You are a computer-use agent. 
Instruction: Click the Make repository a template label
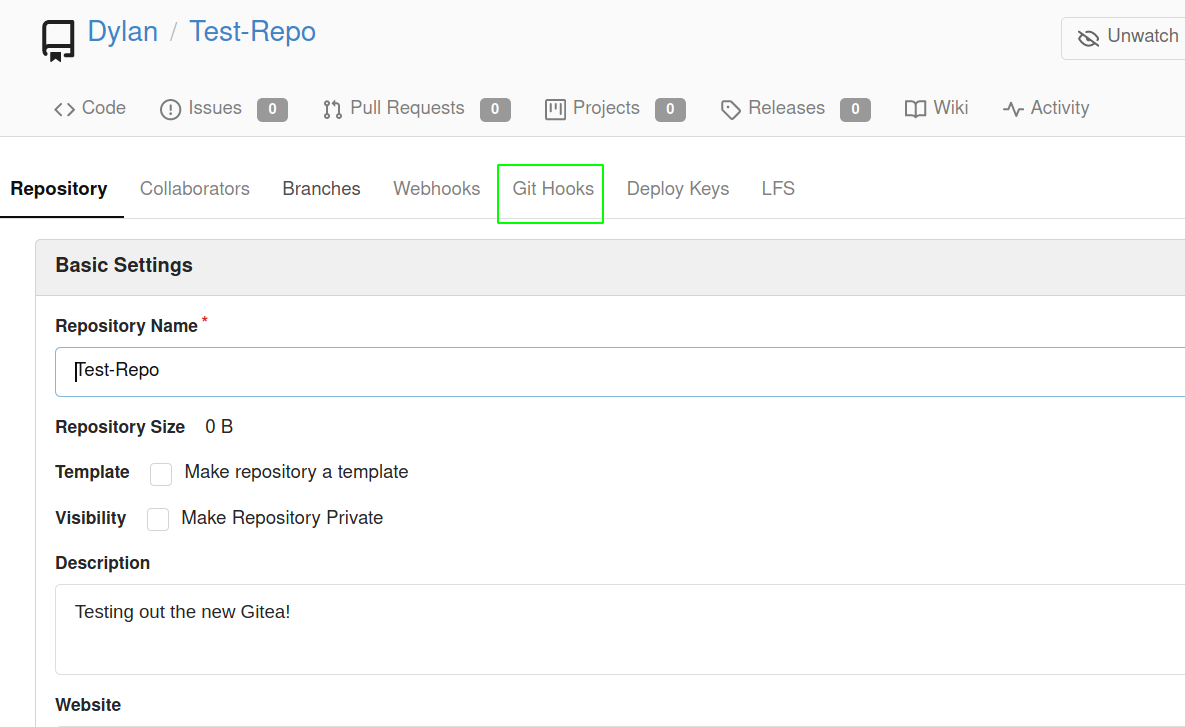pos(296,472)
